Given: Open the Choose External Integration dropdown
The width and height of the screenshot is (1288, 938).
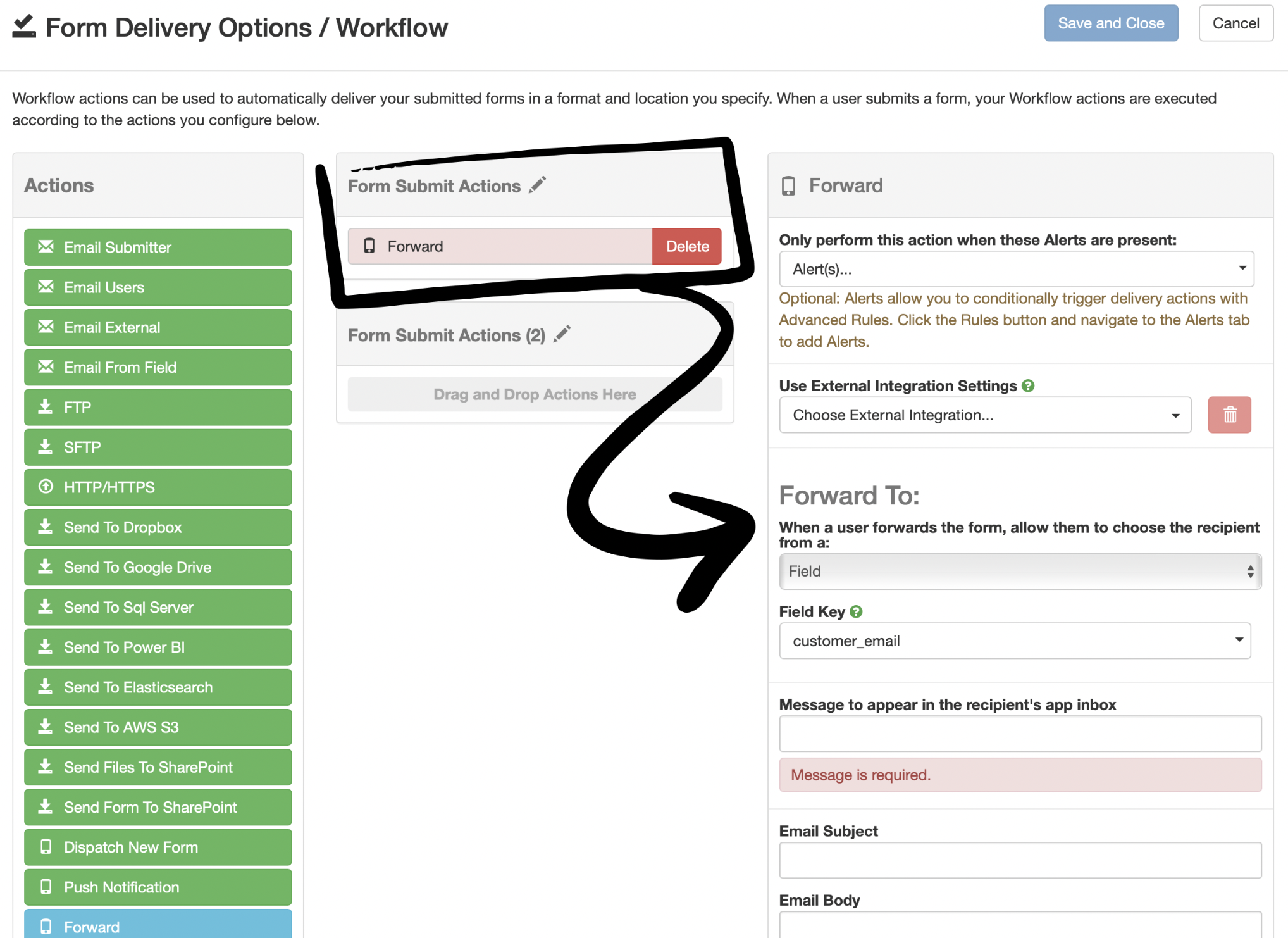Looking at the screenshot, I should [984, 415].
